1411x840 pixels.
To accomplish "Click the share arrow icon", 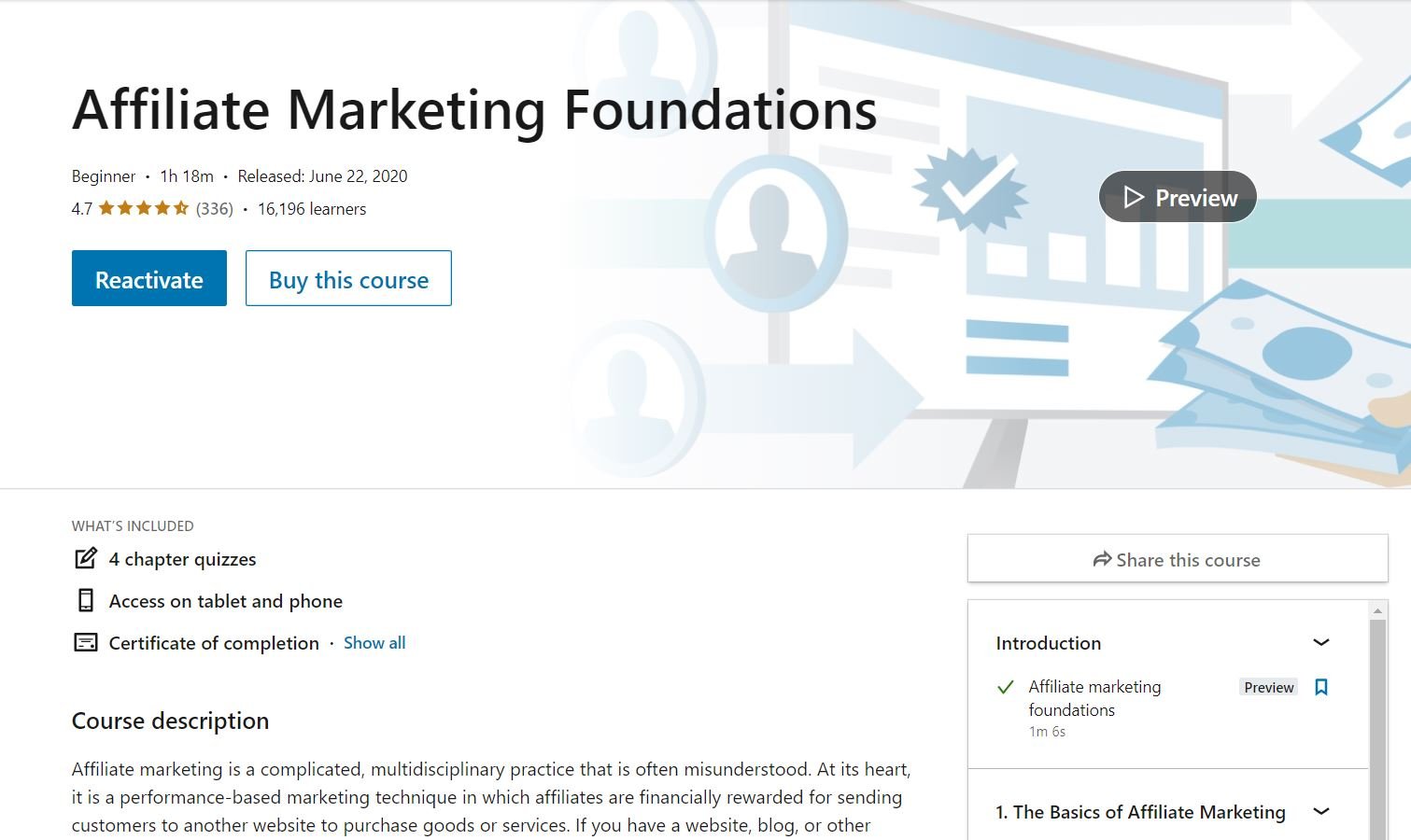I will [x=1102, y=560].
